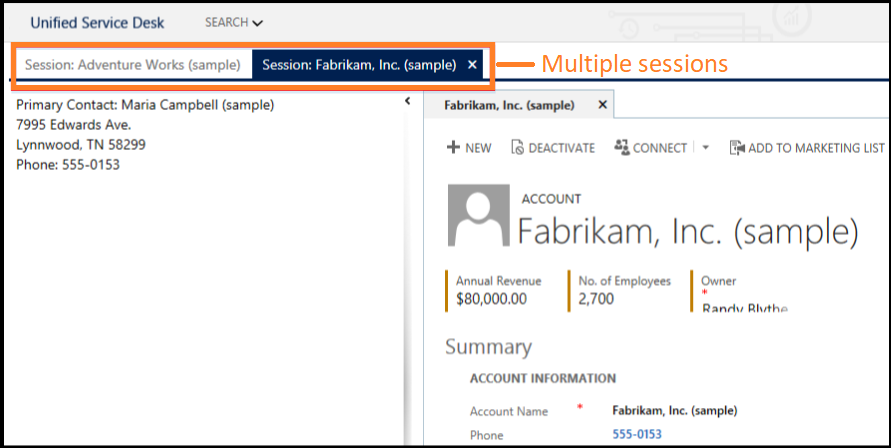
Task: Open the 555-0153 phone link
Action: (637, 434)
